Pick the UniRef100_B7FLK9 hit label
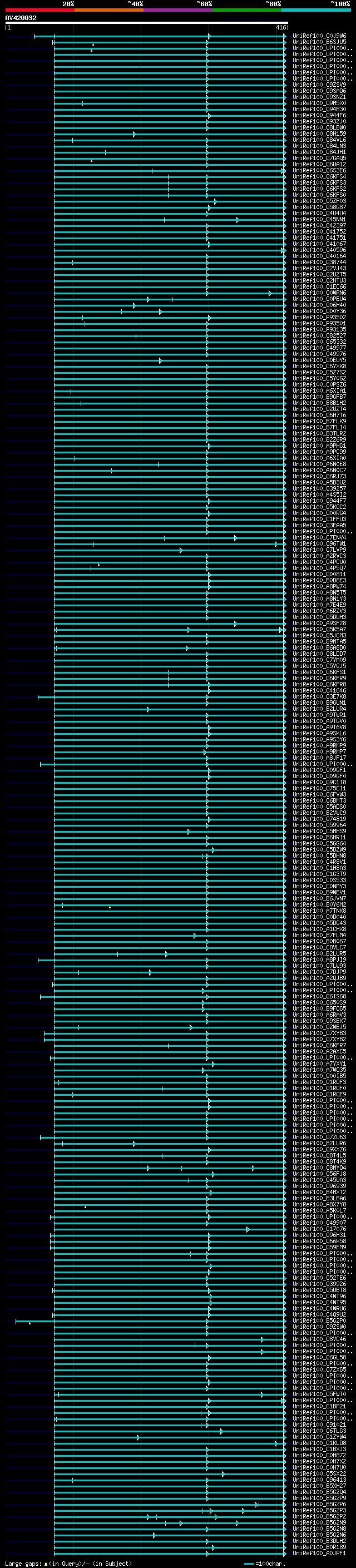356x1568 pixels. pyautogui.click(x=319, y=421)
